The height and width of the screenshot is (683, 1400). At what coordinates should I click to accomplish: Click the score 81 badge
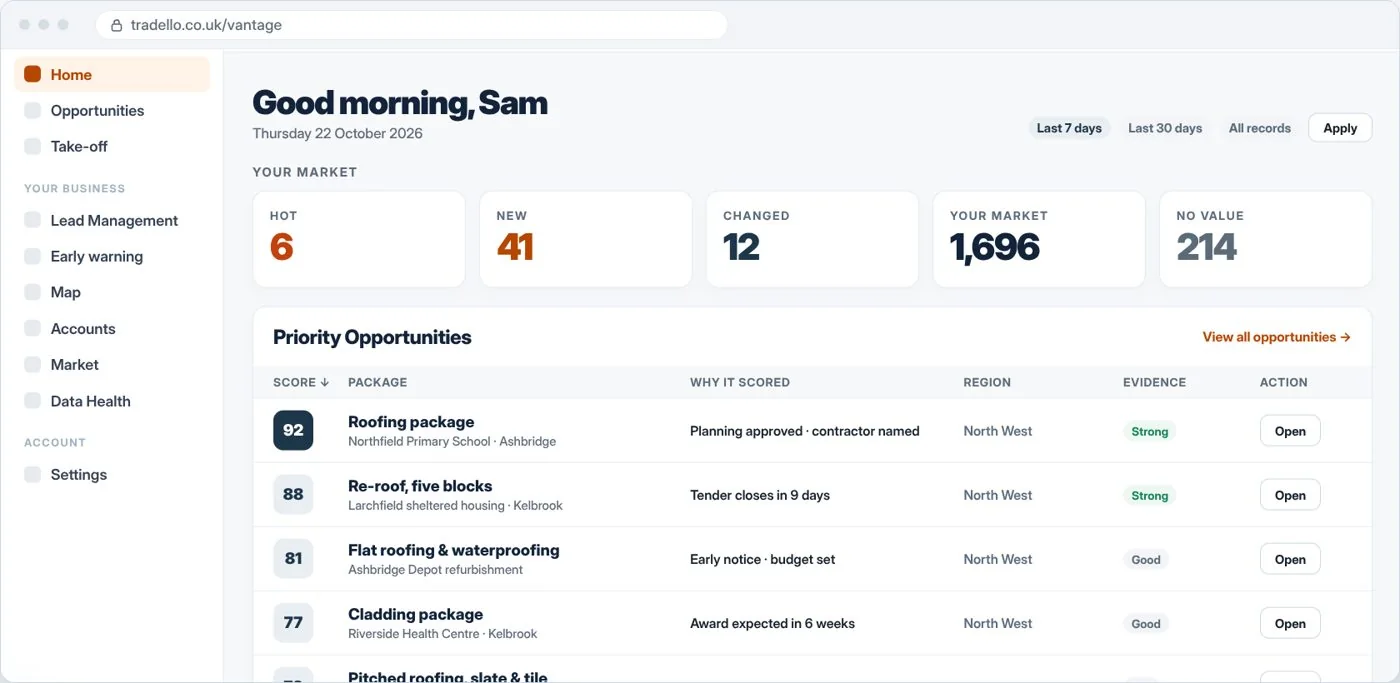coord(293,558)
